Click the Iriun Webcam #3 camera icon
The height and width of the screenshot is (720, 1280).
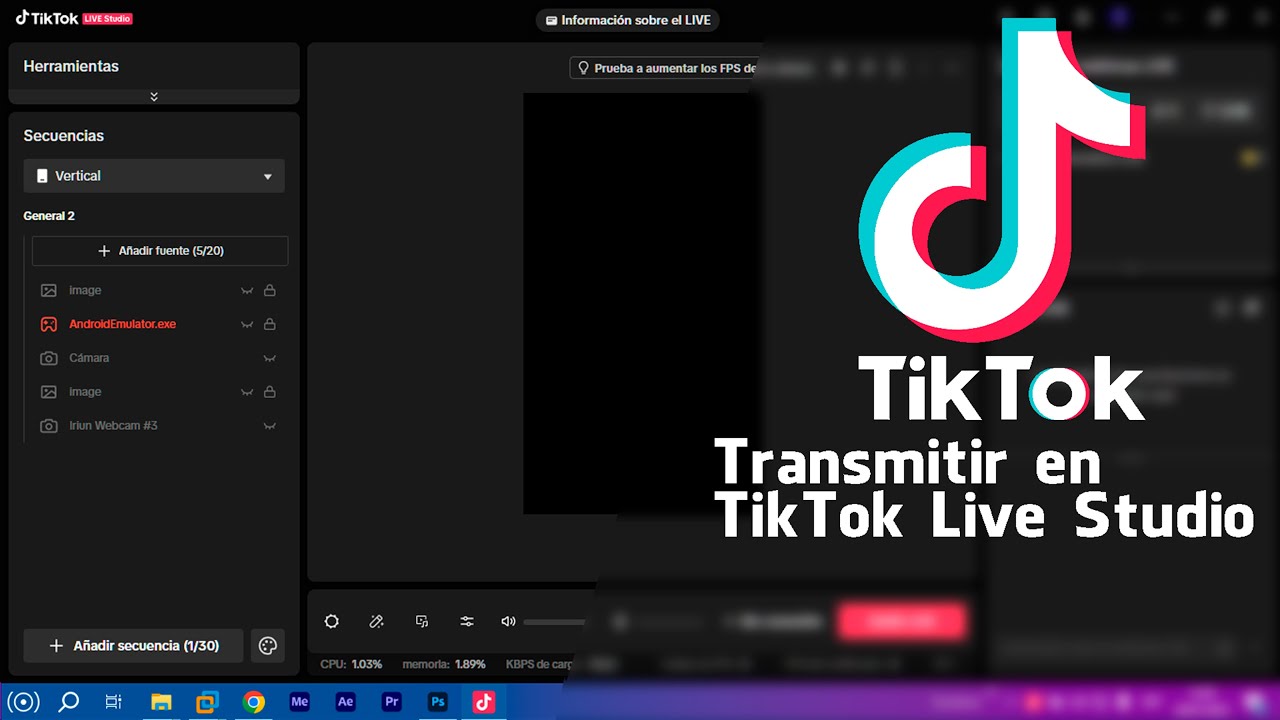click(48, 426)
